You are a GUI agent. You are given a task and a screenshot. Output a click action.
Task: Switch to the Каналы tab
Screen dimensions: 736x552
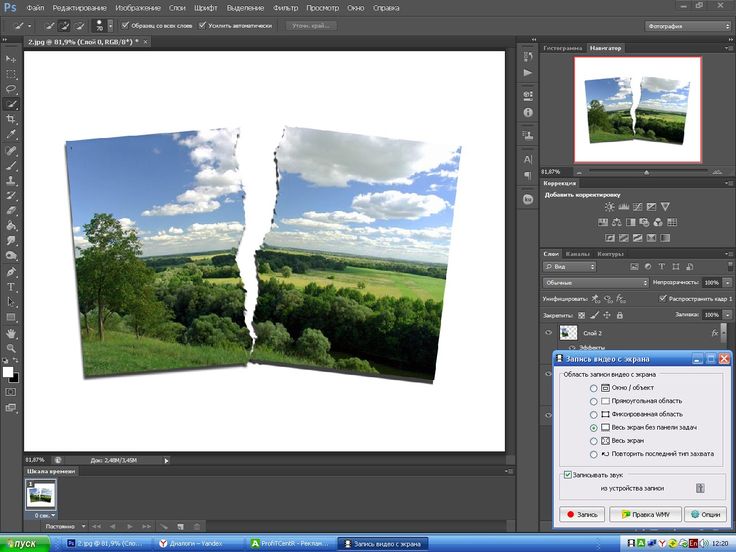click(577, 253)
